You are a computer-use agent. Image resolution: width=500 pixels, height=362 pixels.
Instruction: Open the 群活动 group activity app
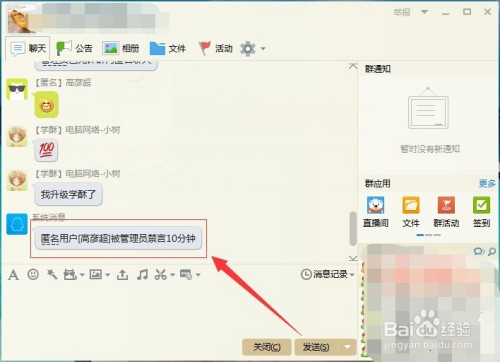446,212
